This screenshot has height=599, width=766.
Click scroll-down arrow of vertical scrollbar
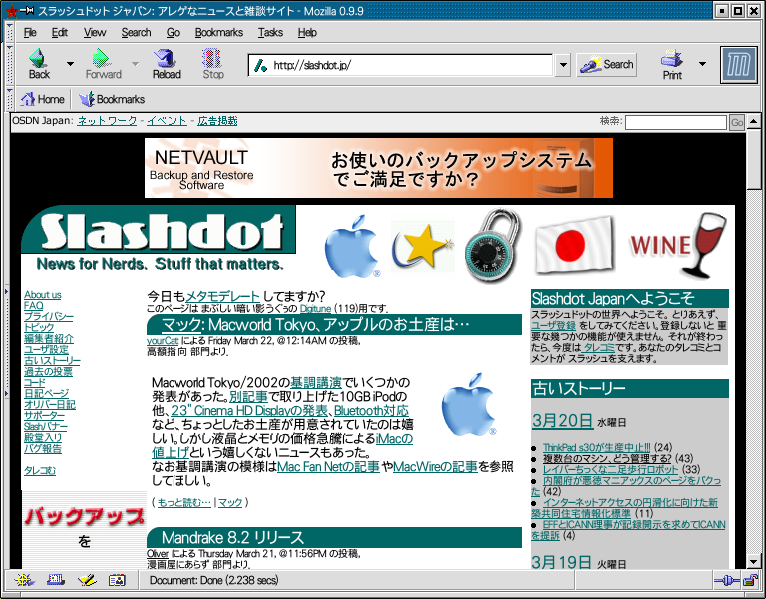753,561
